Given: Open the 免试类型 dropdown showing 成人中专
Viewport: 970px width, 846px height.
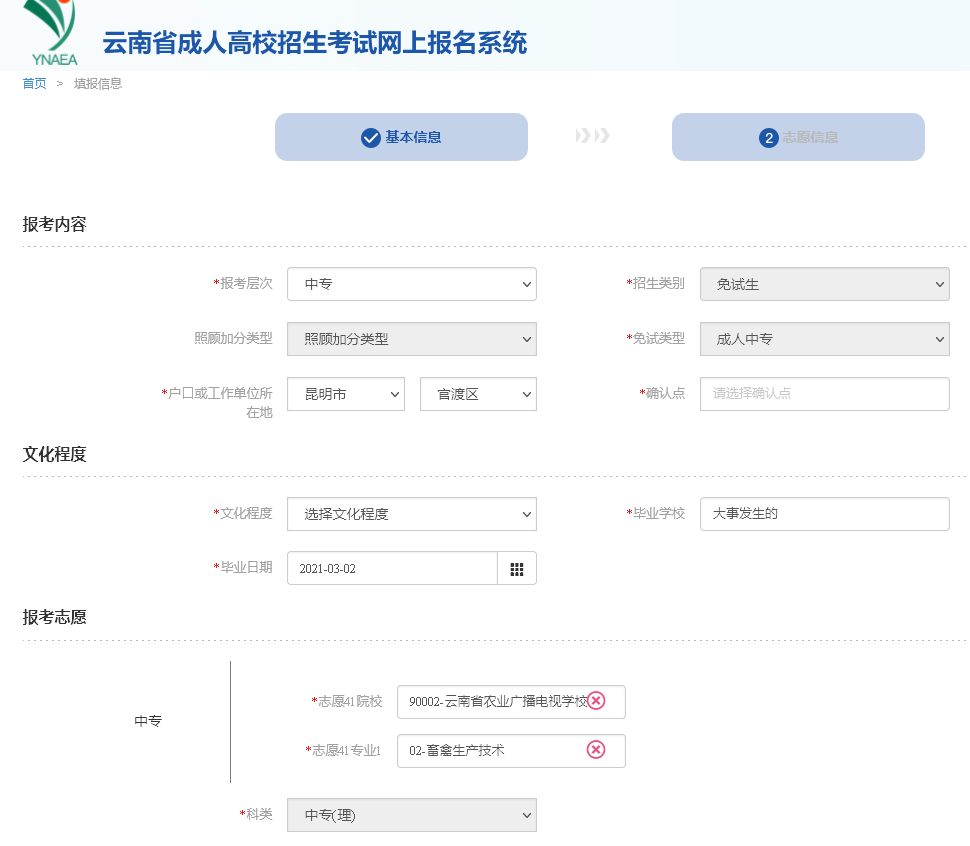Looking at the screenshot, I should pos(824,339).
